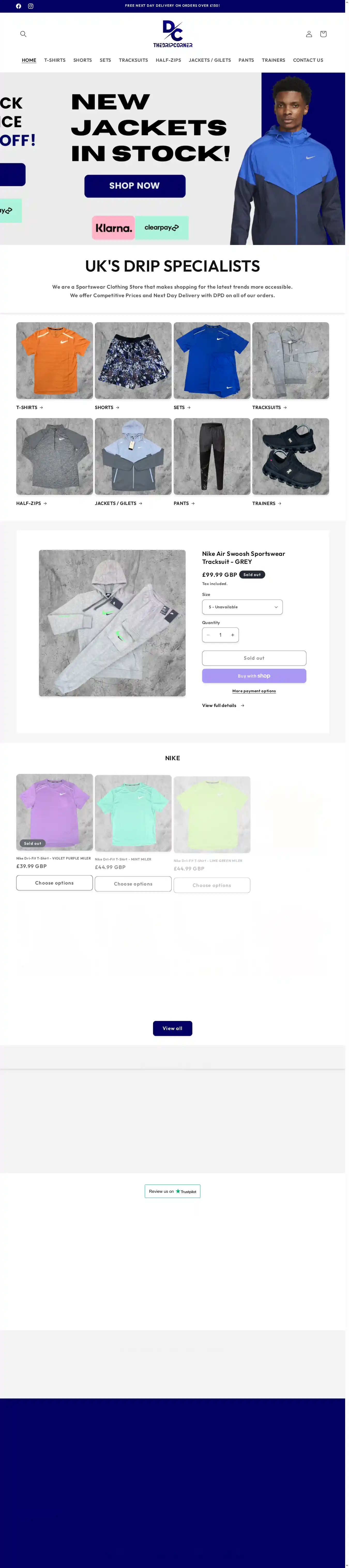Click Review us on Trustpilot widget
The image size is (349, 1568).
(x=172, y=1191)
